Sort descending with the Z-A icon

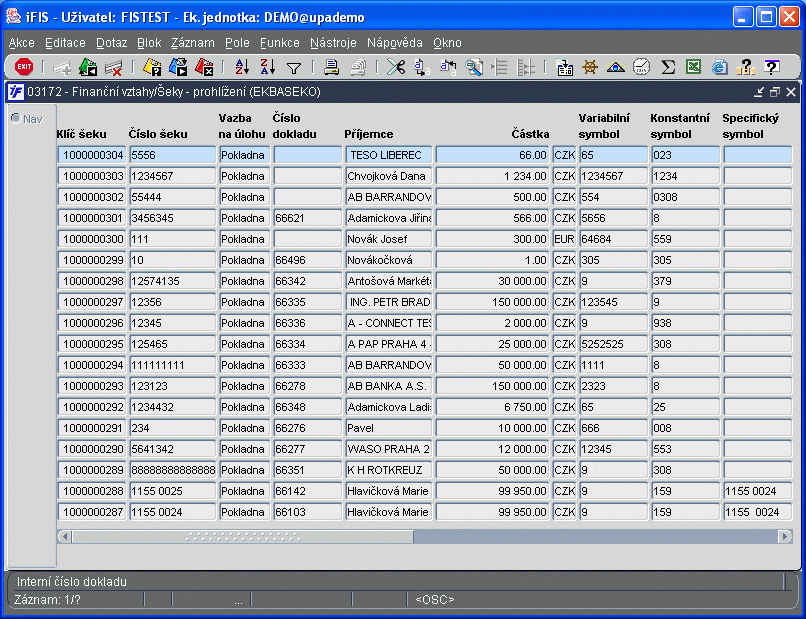point(267,67)
